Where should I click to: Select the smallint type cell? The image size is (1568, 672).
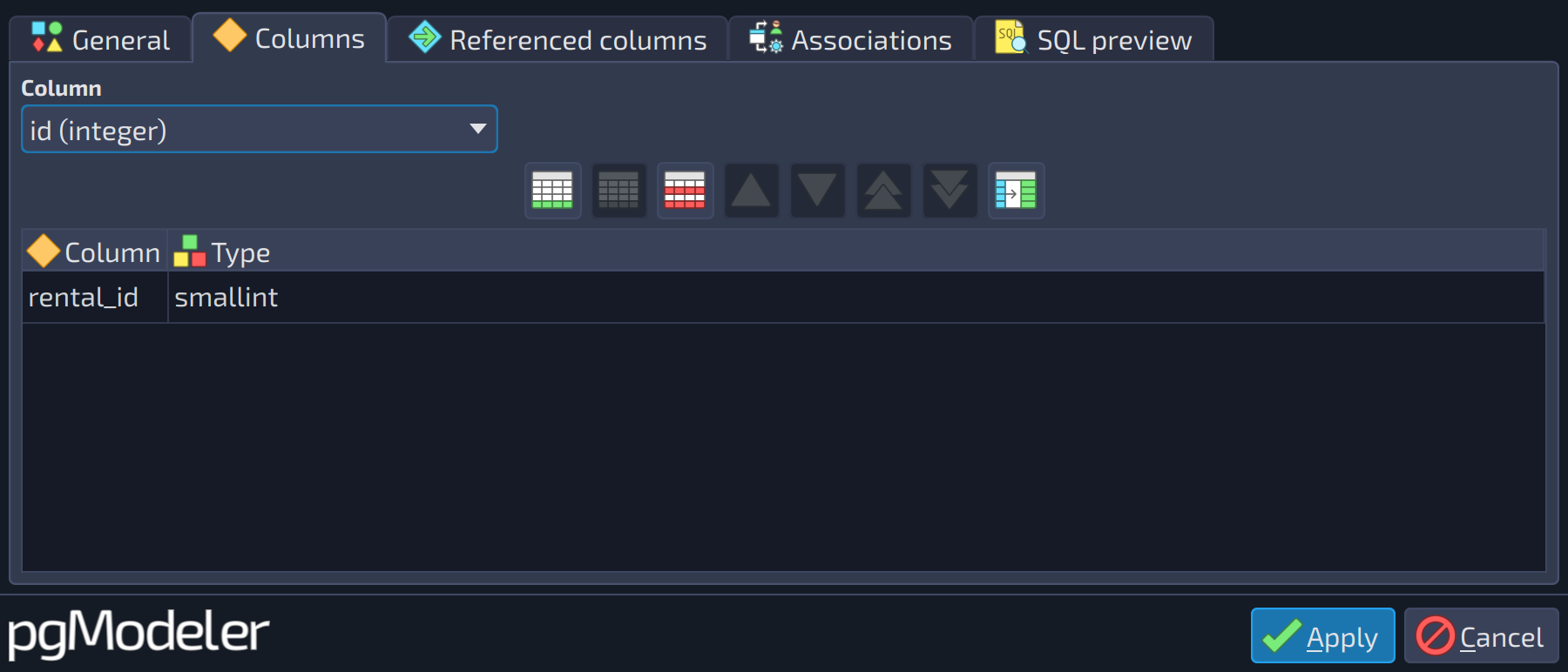pyautogui.click(x=856, y=298)
